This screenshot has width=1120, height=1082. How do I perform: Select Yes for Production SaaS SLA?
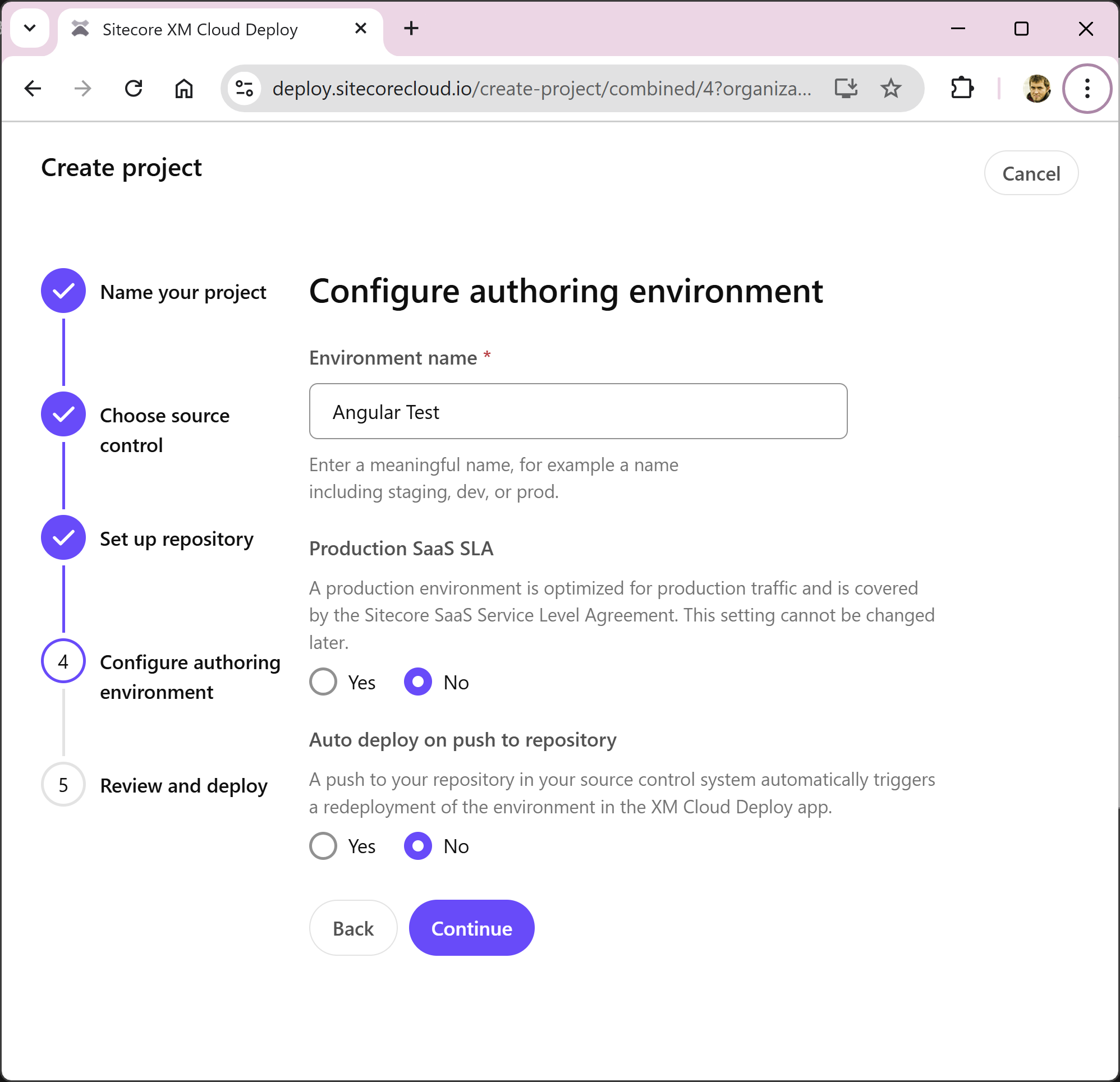(323, 682)
